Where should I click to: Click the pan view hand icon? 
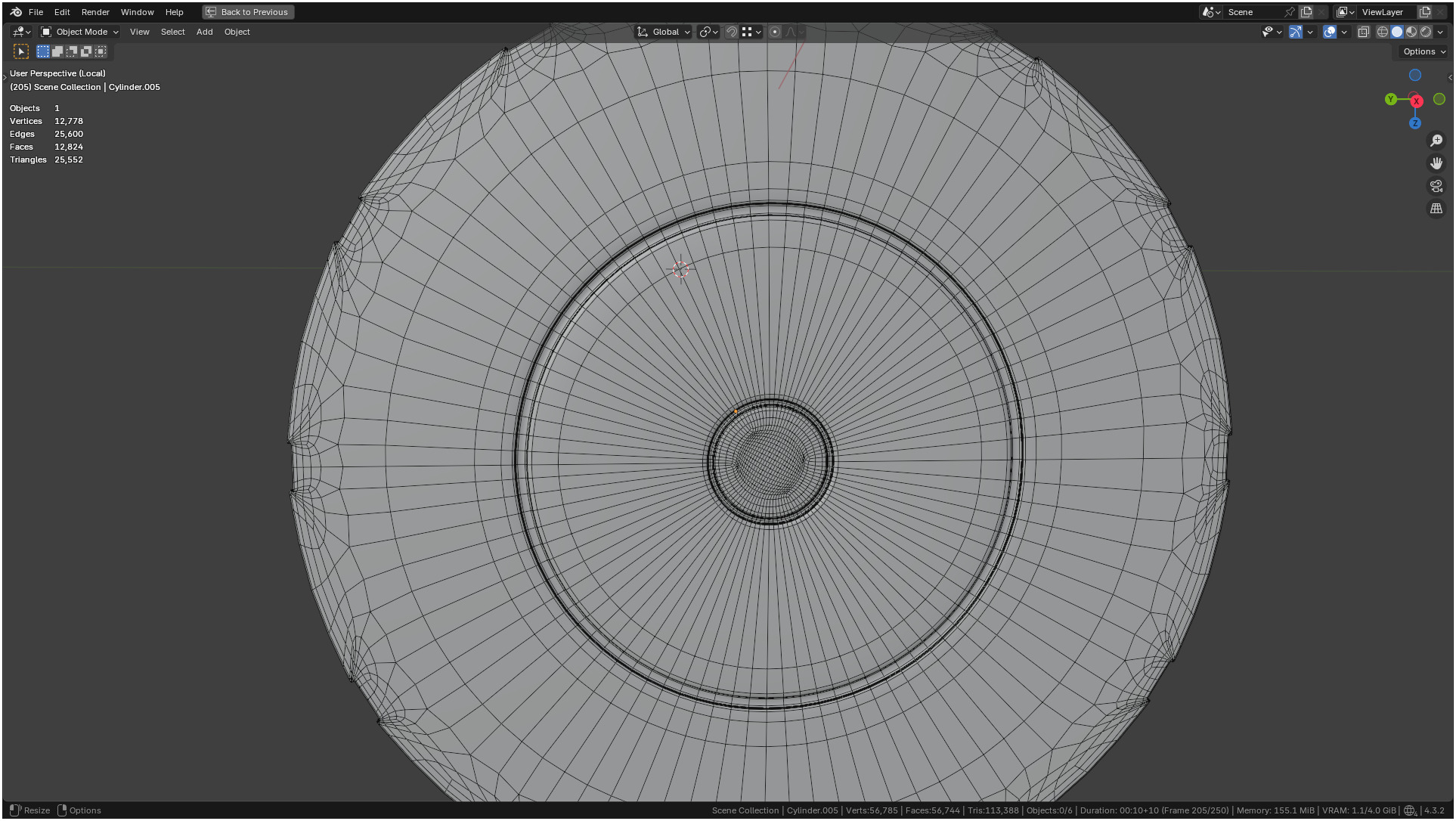click(x=1436, y=163)
